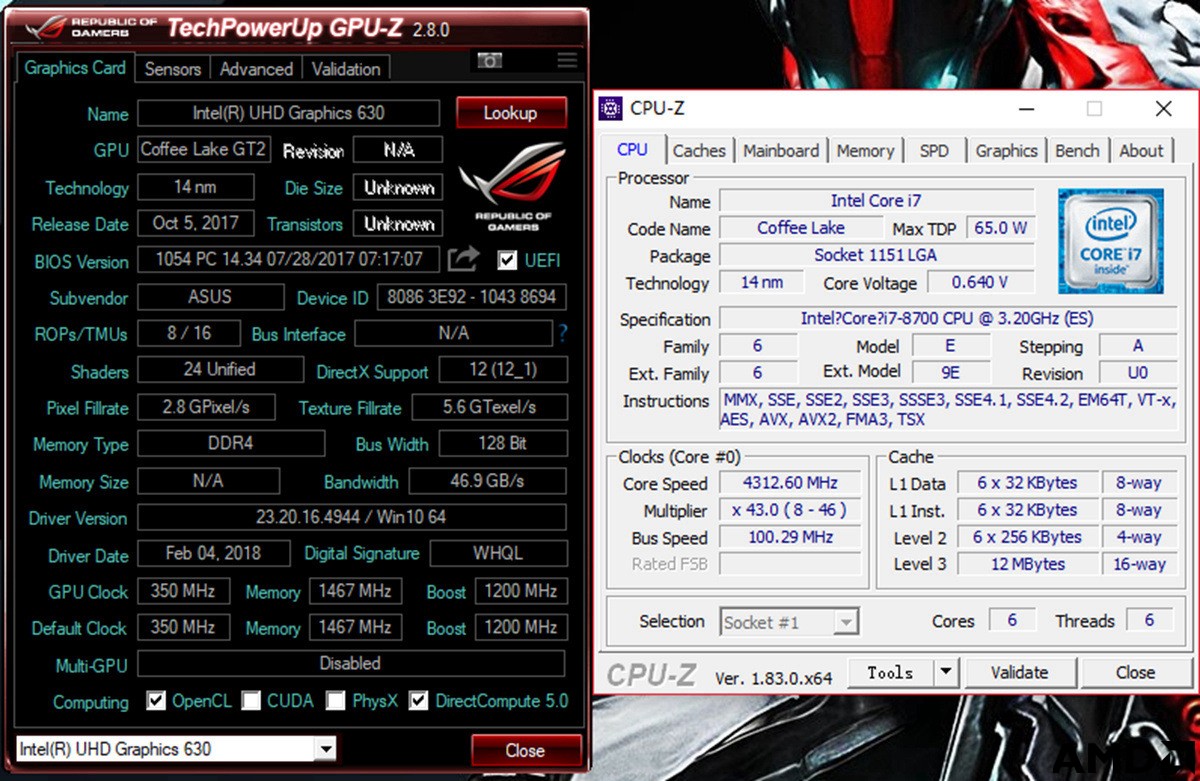
Task: Click the Lookup button in GPU-Z
Action: 511,113
